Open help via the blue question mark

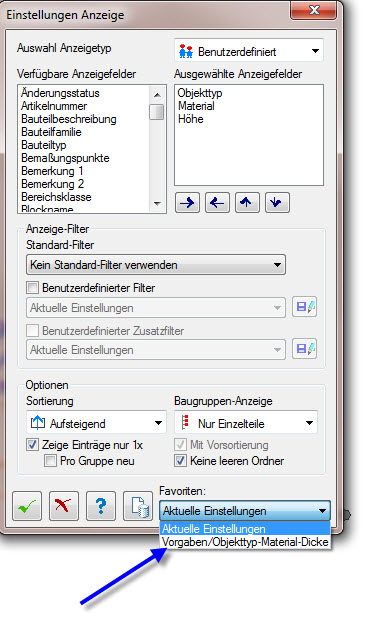(x=101, y=506)
